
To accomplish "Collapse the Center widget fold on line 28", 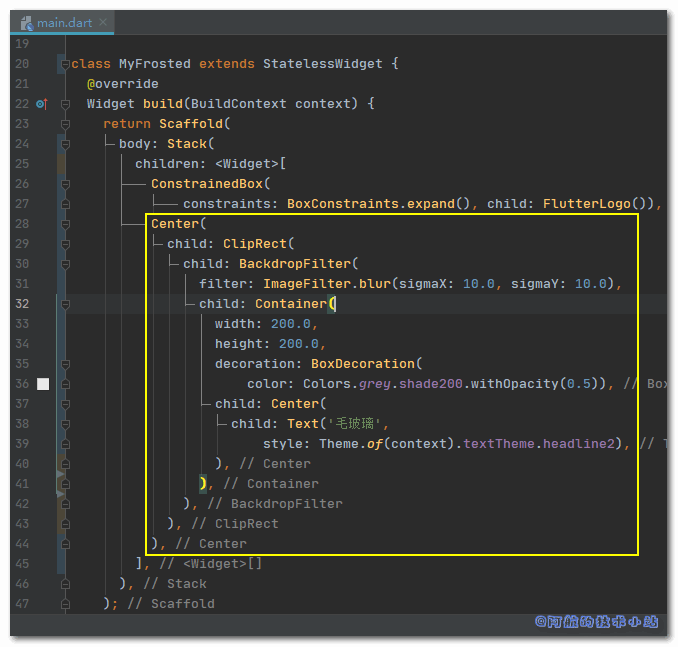I will 63,224.
